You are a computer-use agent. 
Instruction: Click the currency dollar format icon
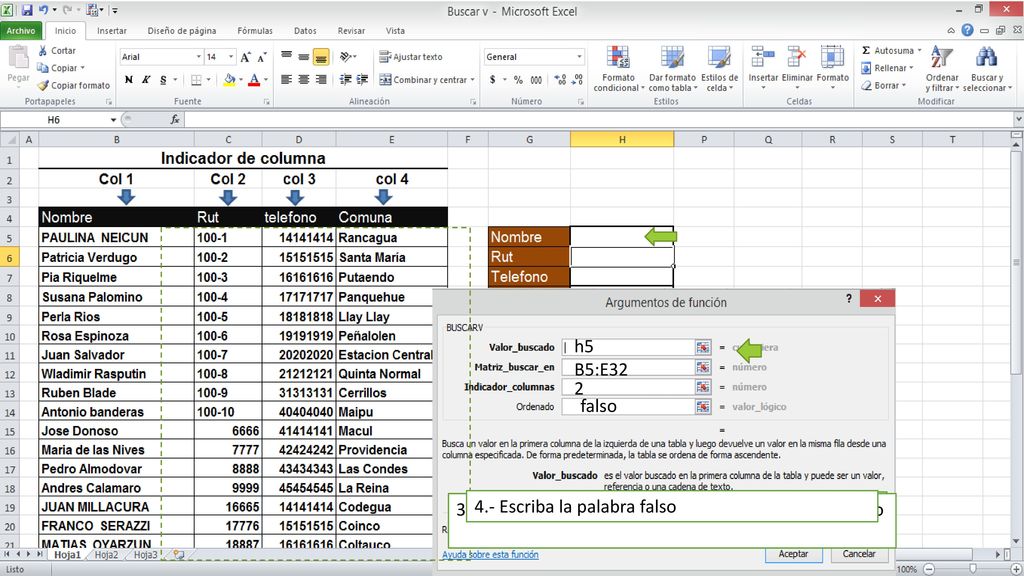click(492, 80)
